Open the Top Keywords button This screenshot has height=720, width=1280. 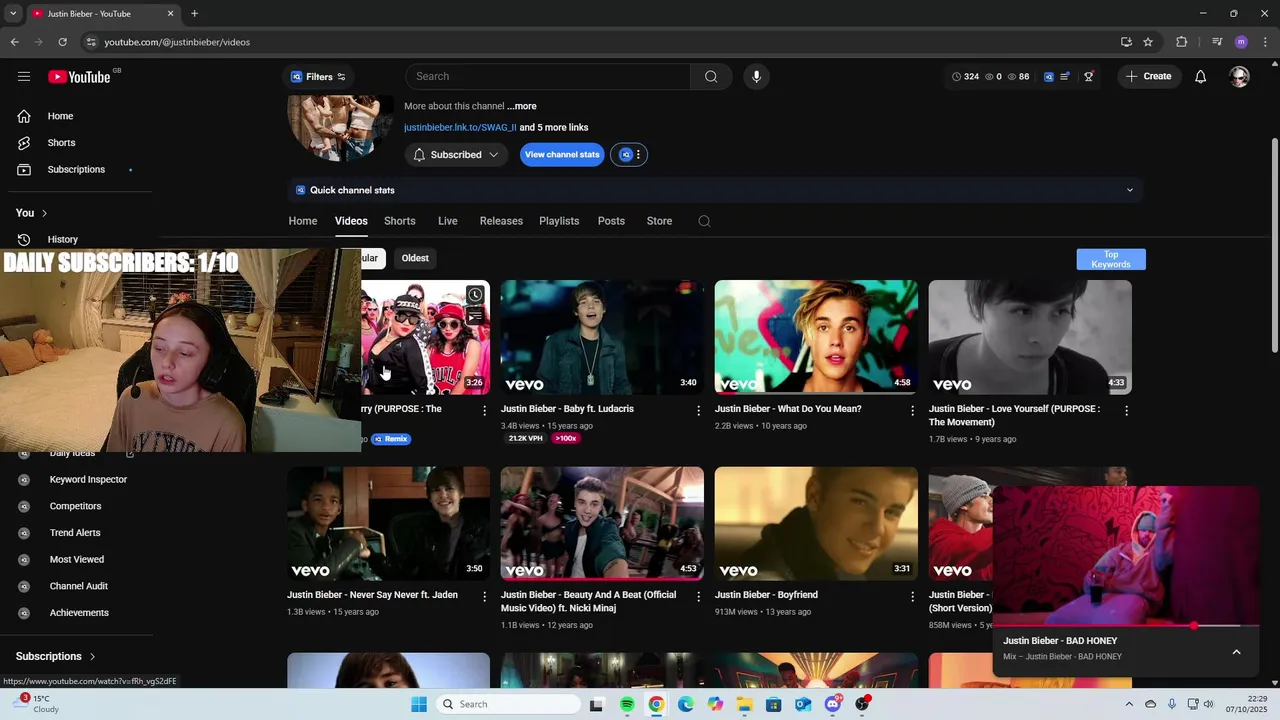[x=1111, y=259]
